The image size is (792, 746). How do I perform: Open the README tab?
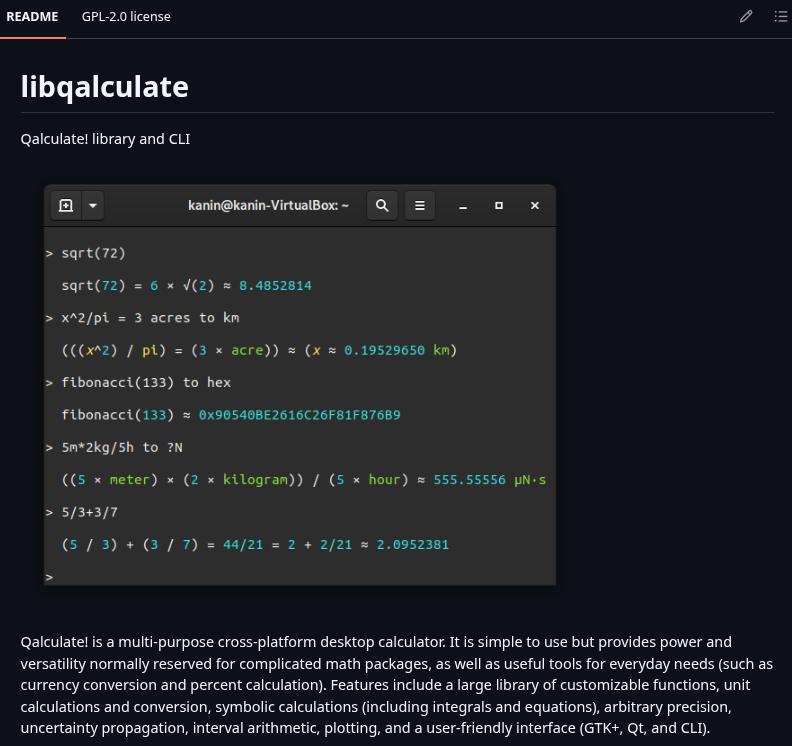point(32,17)
